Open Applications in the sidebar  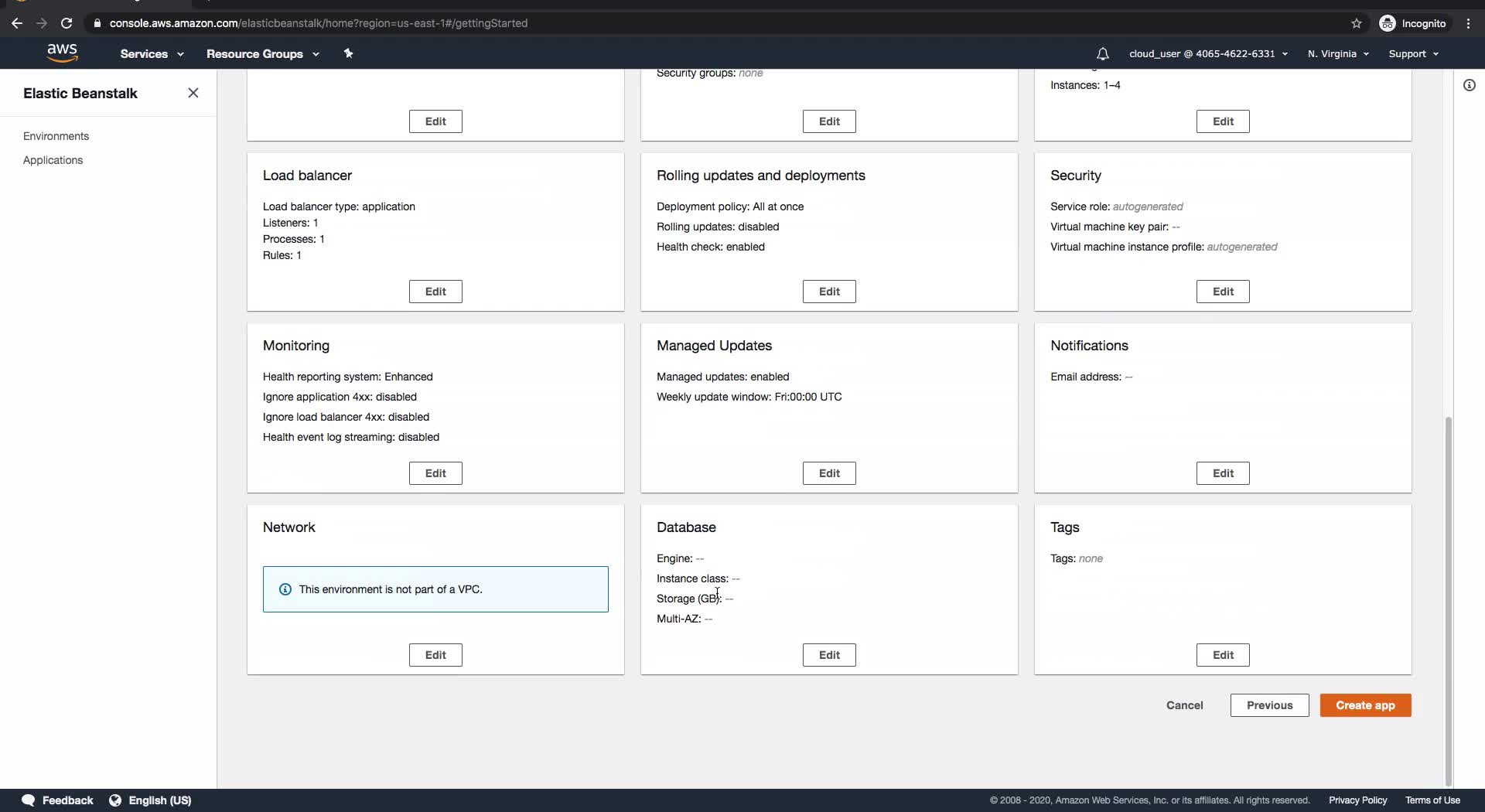(x=53, y=160)
